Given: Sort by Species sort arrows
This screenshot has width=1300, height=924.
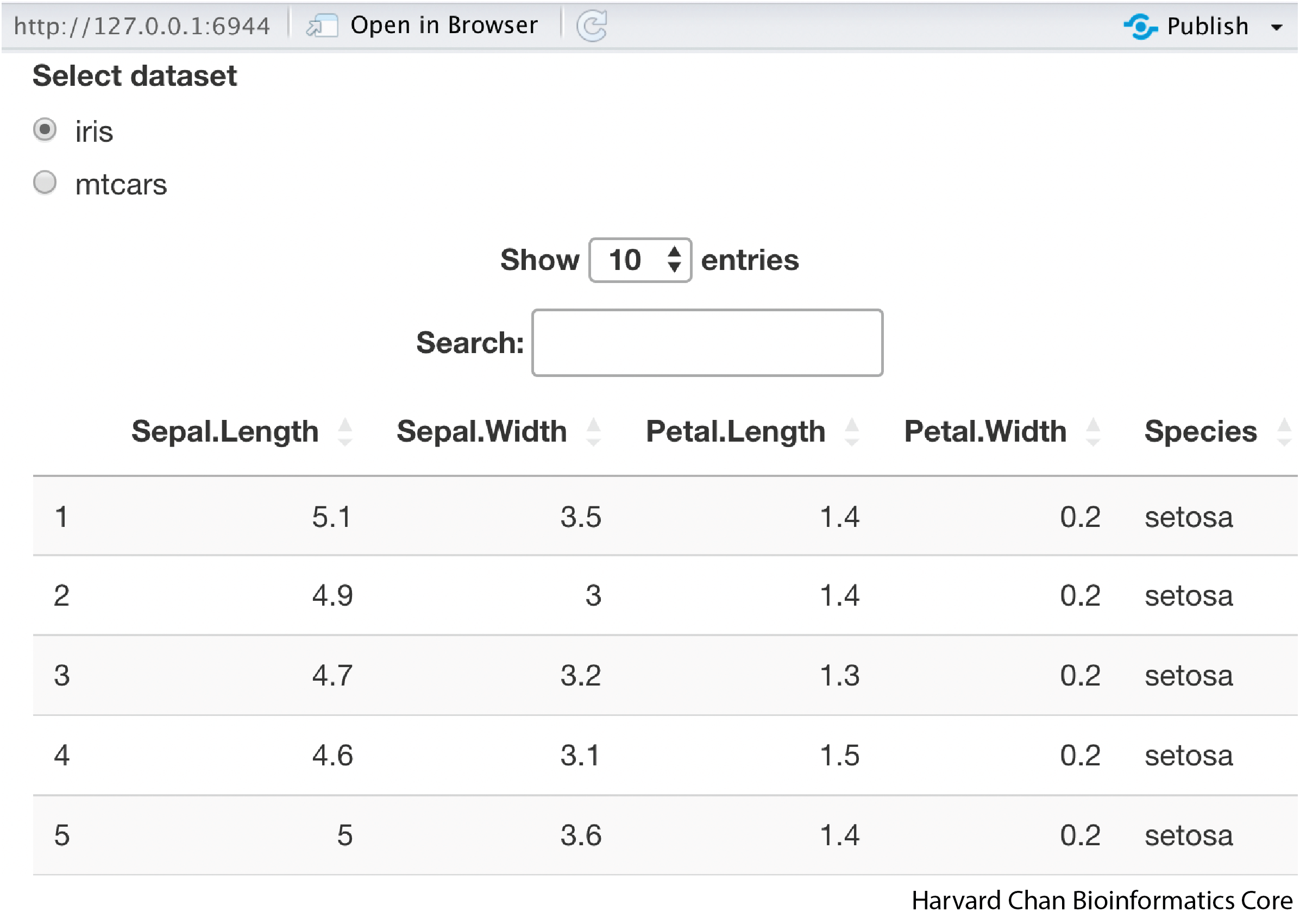Looking at the screenshot, I should click(x=1284, y=432).
